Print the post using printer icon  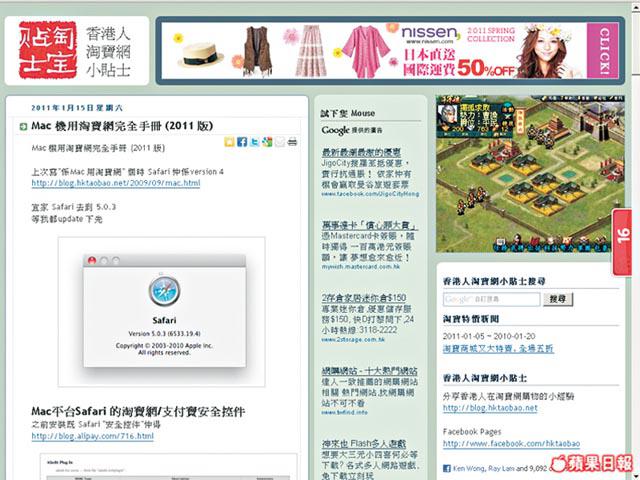[x=292, y=142]
